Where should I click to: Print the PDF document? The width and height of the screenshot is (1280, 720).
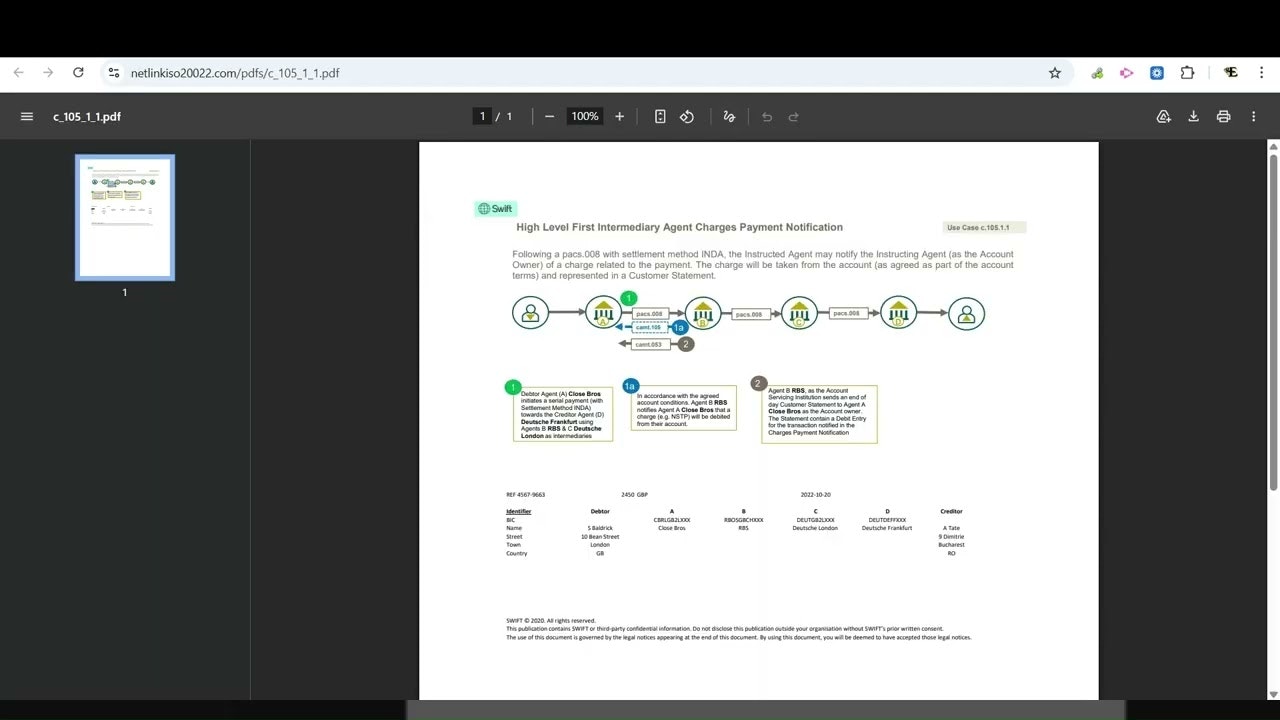tap(1223, 116)
